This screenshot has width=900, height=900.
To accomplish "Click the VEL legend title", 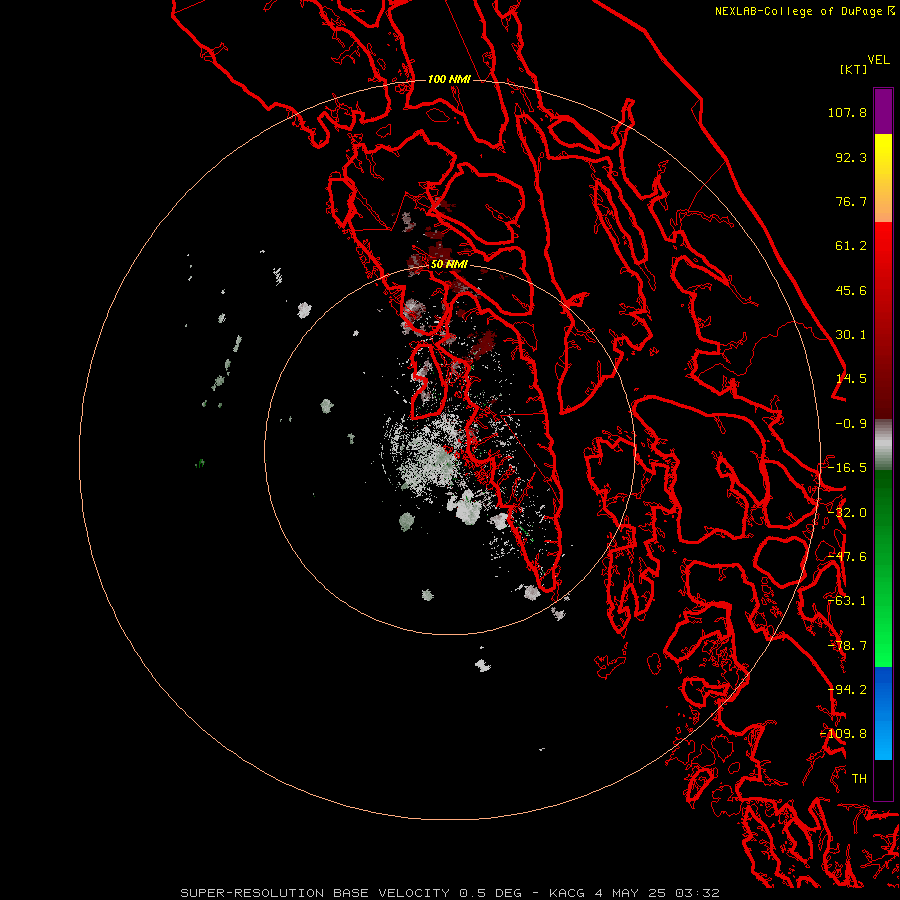I will tap(878, 60).
